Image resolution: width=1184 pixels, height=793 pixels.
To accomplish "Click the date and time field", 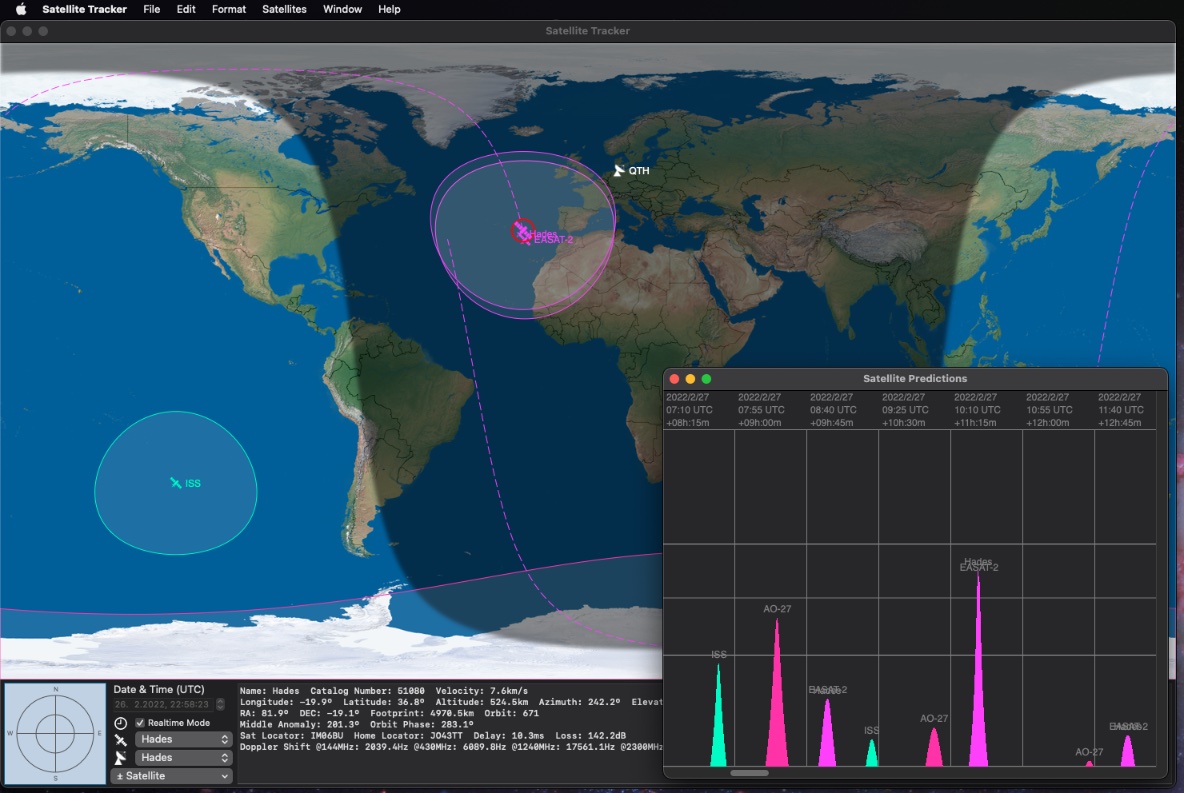I will (163, 704).
